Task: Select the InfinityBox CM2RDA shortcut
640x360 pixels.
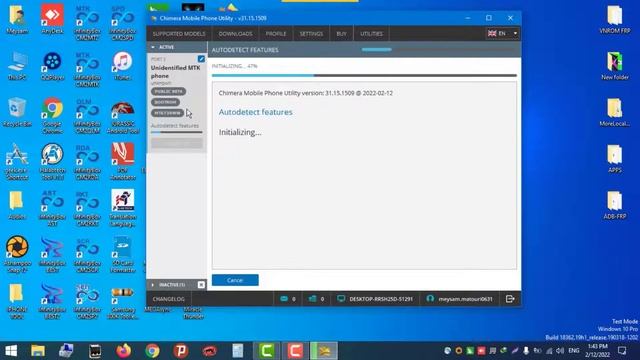Action: tap(87, 162)
